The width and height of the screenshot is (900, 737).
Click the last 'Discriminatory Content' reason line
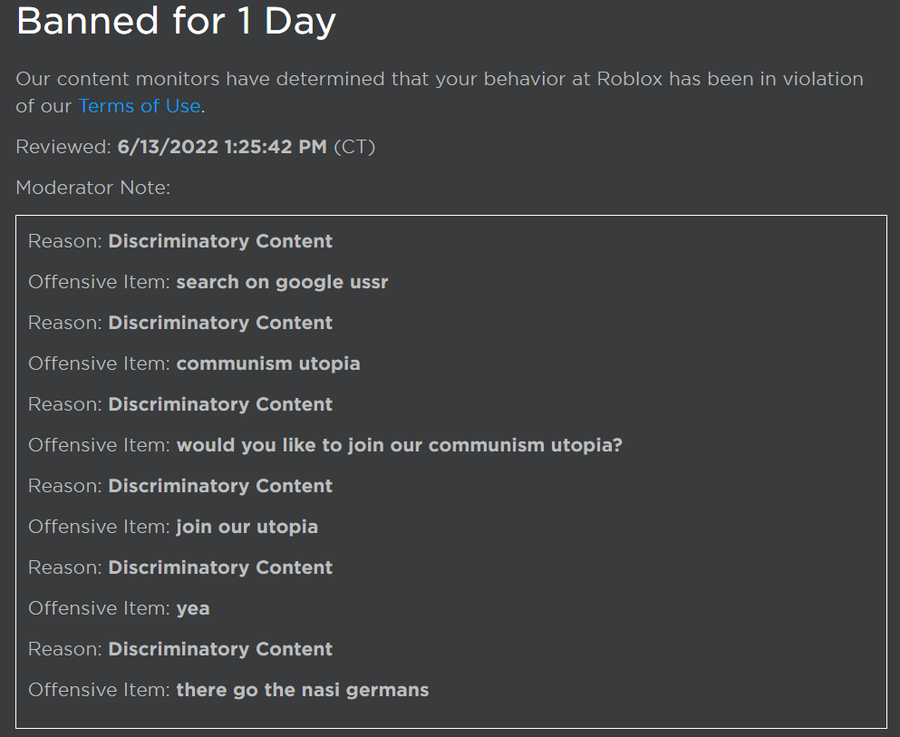point(220,649)
